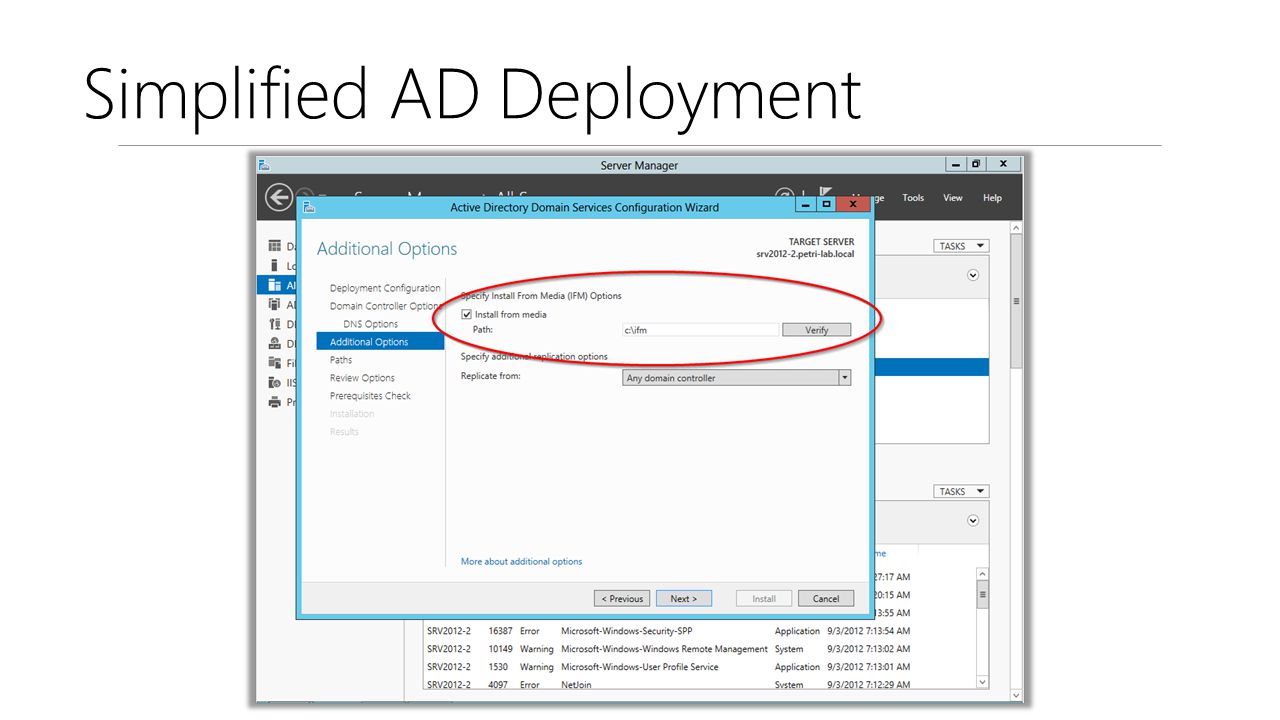Restore down the Server Manager window
Viewport: 1280px width, 720px height.
[x=976, y=164]
